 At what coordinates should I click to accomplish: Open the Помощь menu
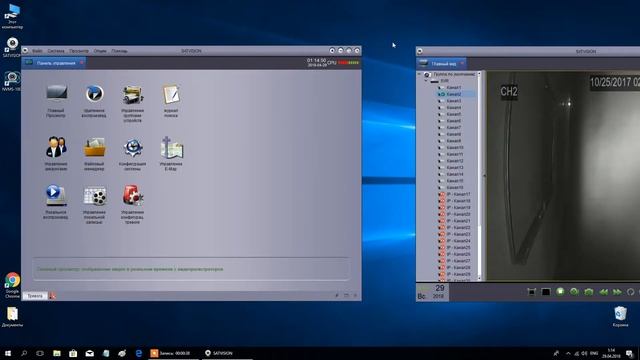[119, 51]
